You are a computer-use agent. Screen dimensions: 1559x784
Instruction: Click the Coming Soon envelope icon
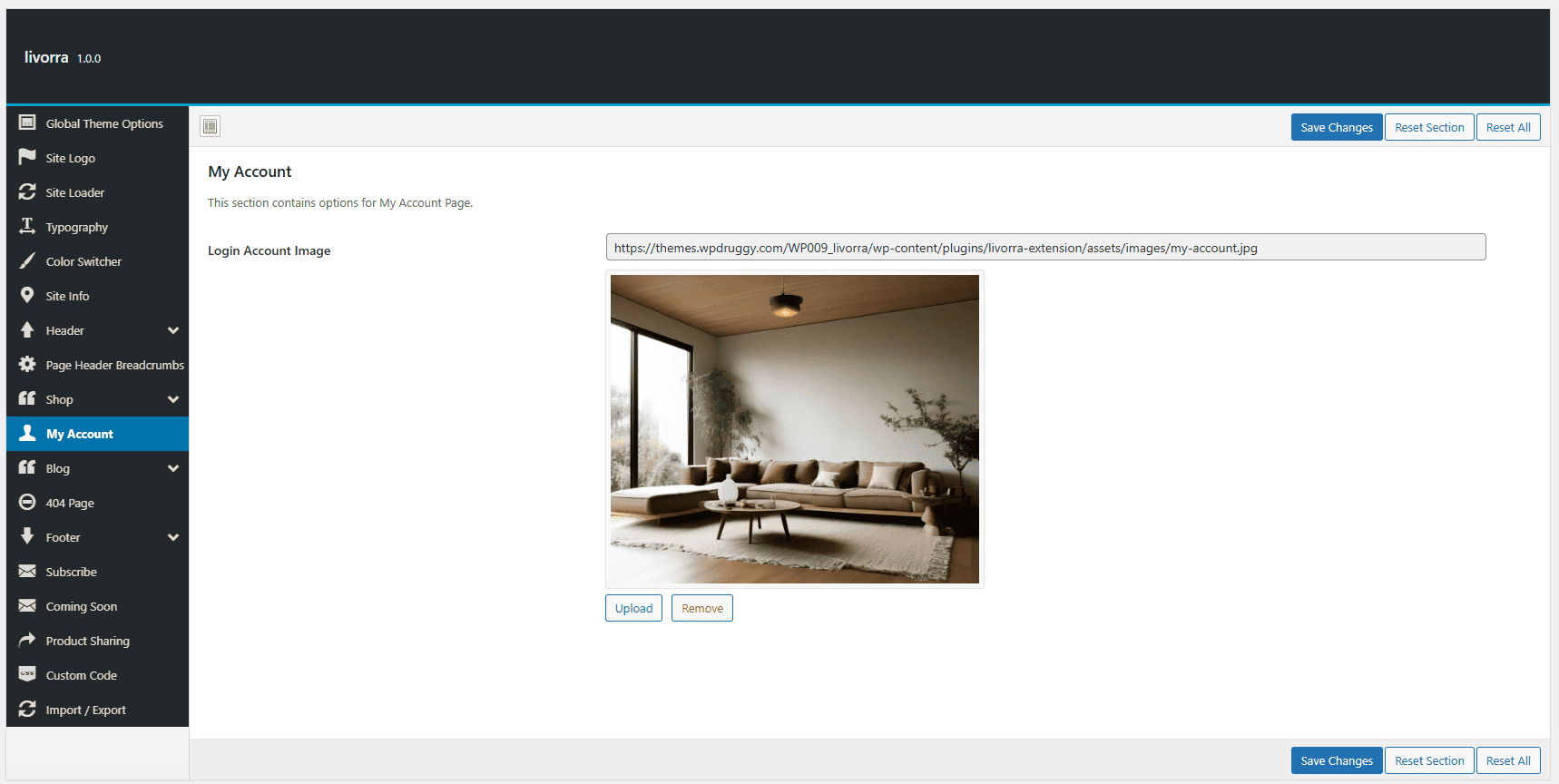[x=27, y=605]
